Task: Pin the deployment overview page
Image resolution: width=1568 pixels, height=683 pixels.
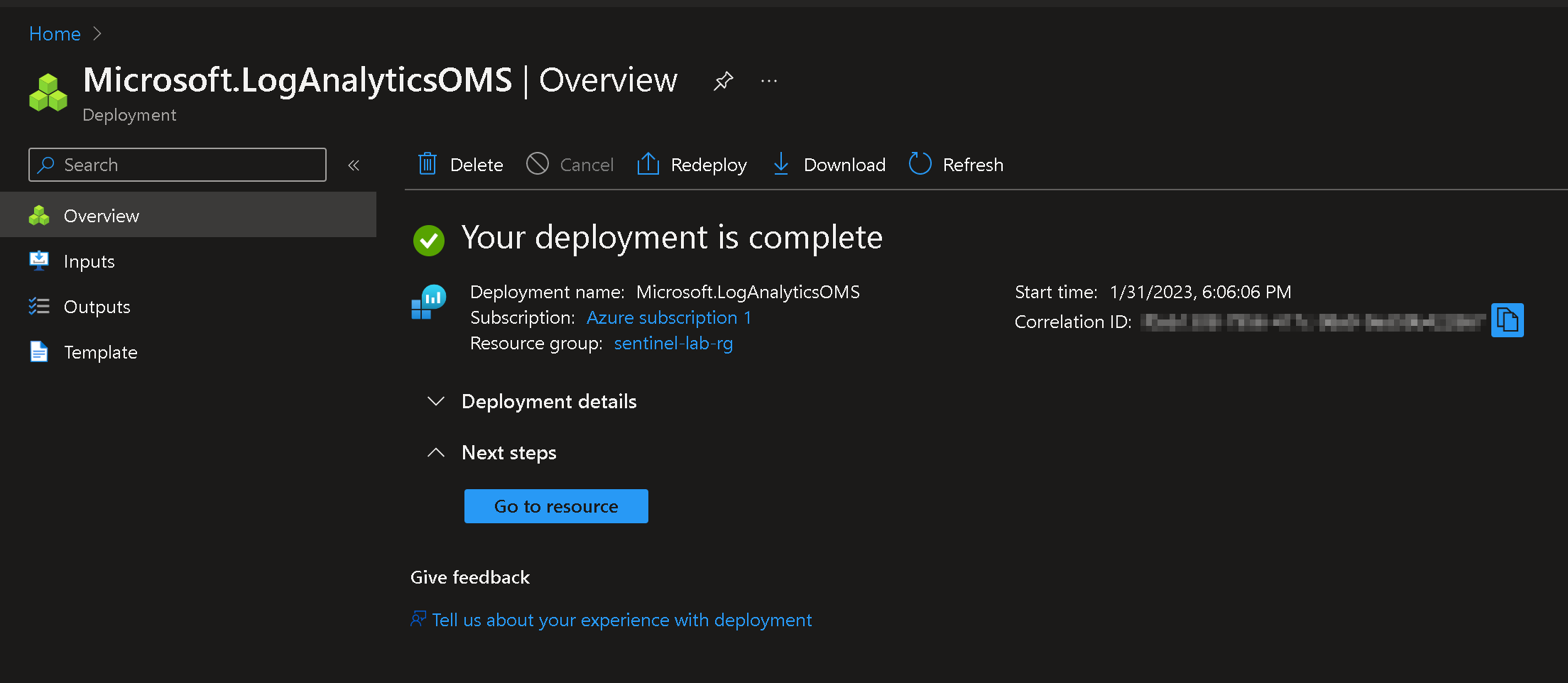Action: click(723, 81)
